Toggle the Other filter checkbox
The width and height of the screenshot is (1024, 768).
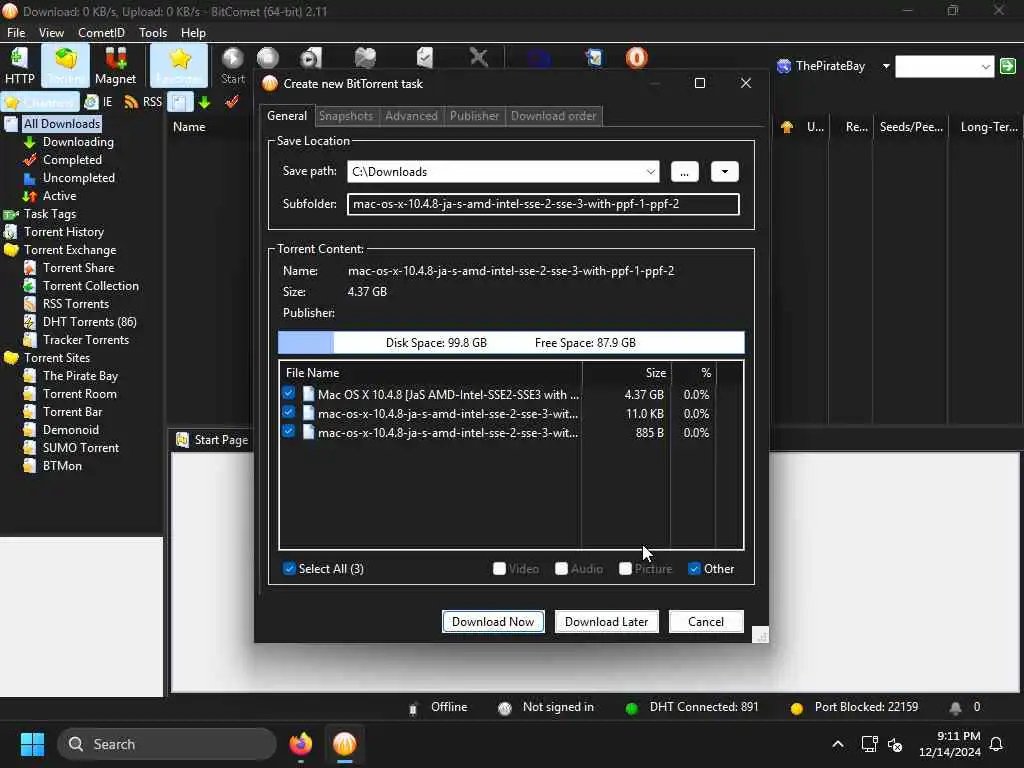click(x=694, y=569)
